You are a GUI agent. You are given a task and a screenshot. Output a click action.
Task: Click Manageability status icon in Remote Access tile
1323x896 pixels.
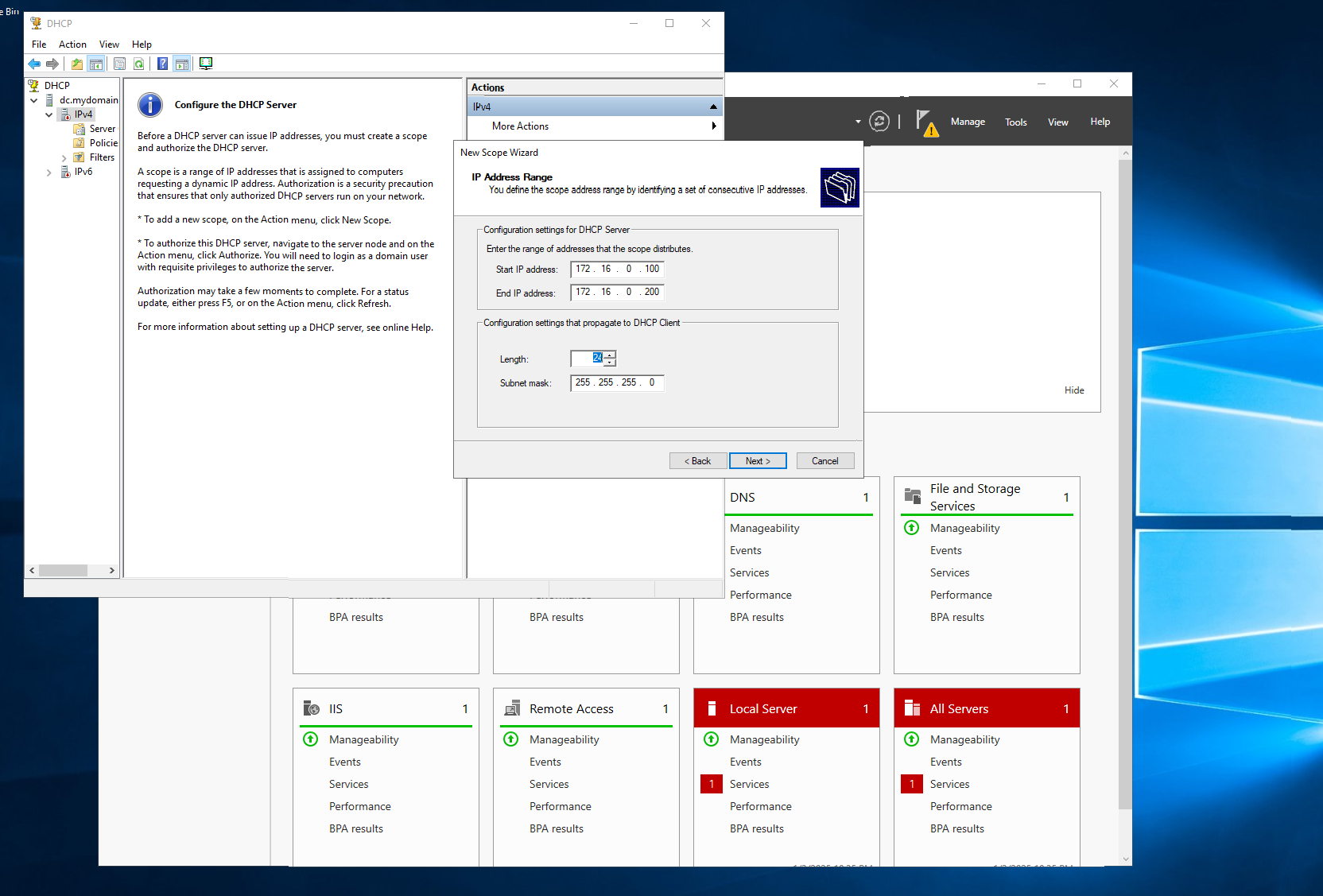(x=511, y=739)
